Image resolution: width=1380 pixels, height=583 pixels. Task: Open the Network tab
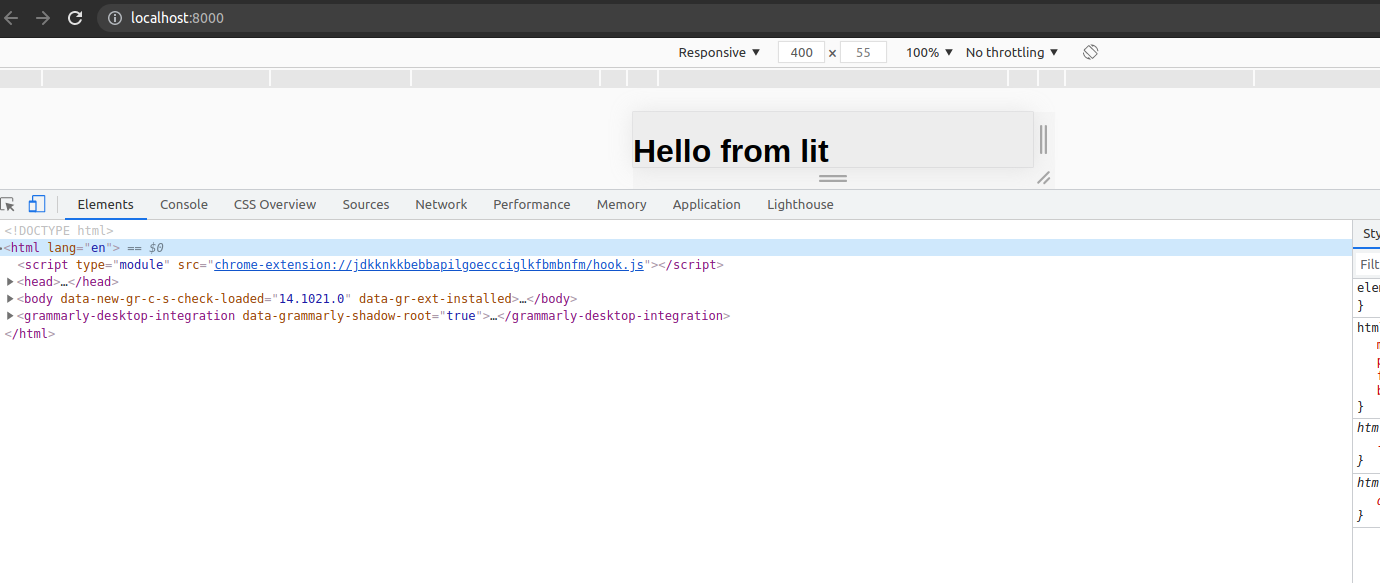tap(441, 204)
